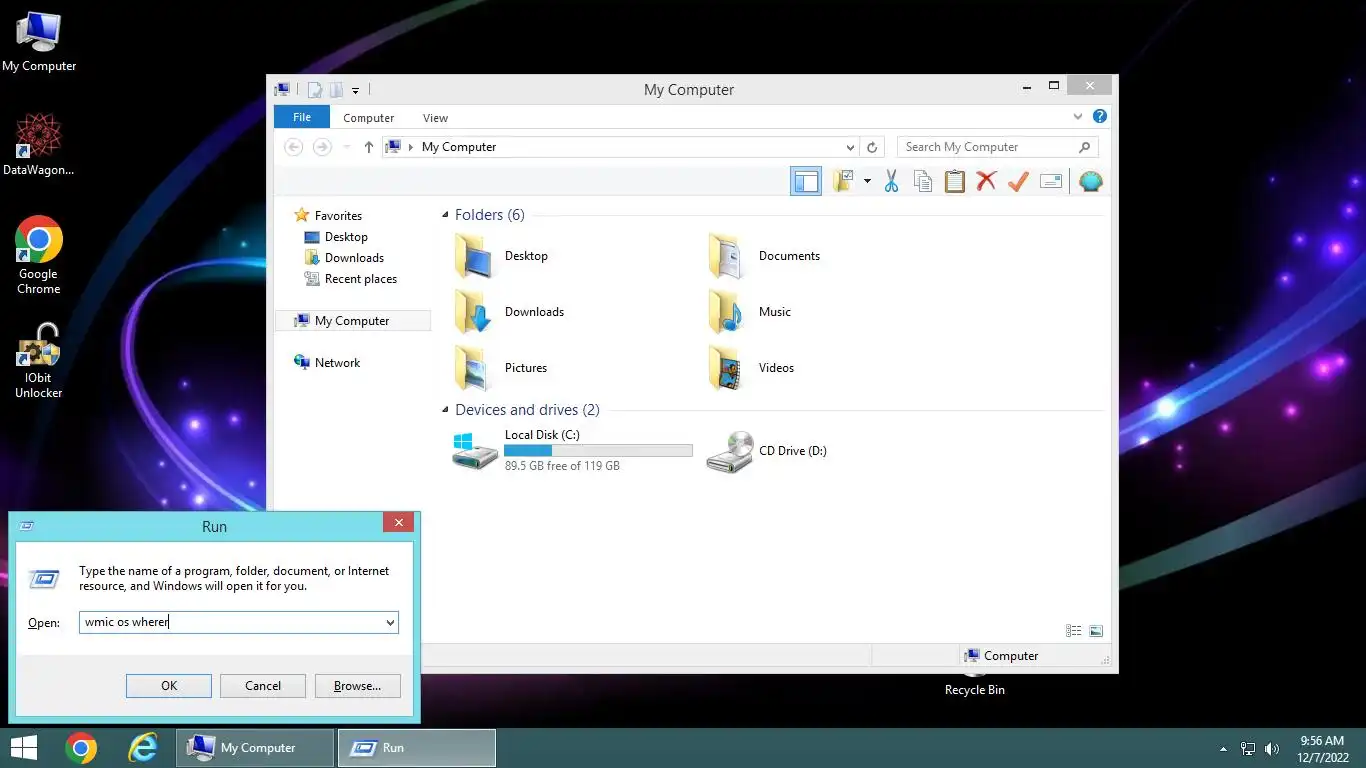
Task: Open the File ribbon tab
Action: pyautogui.click(x=302, y=117)
